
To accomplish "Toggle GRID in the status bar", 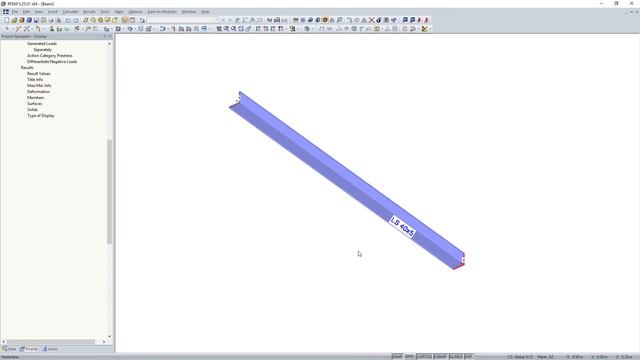I will click(x=409, y=357).
